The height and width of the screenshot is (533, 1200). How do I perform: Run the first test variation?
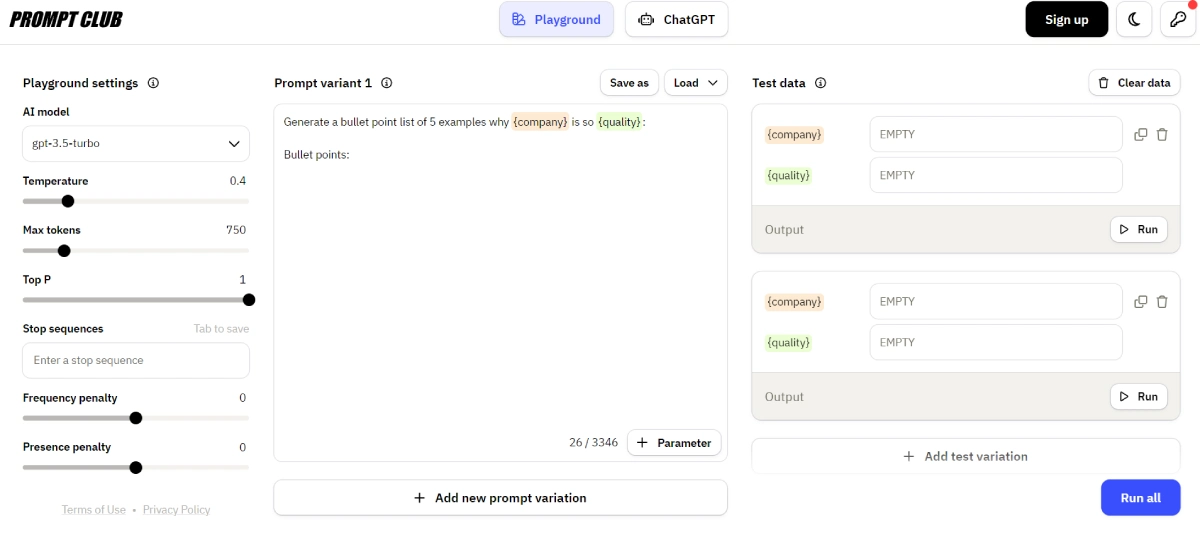coord(1138,229)
